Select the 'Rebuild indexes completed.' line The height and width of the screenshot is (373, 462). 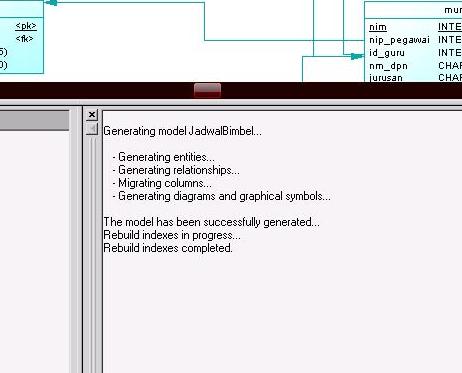(168, 248)
